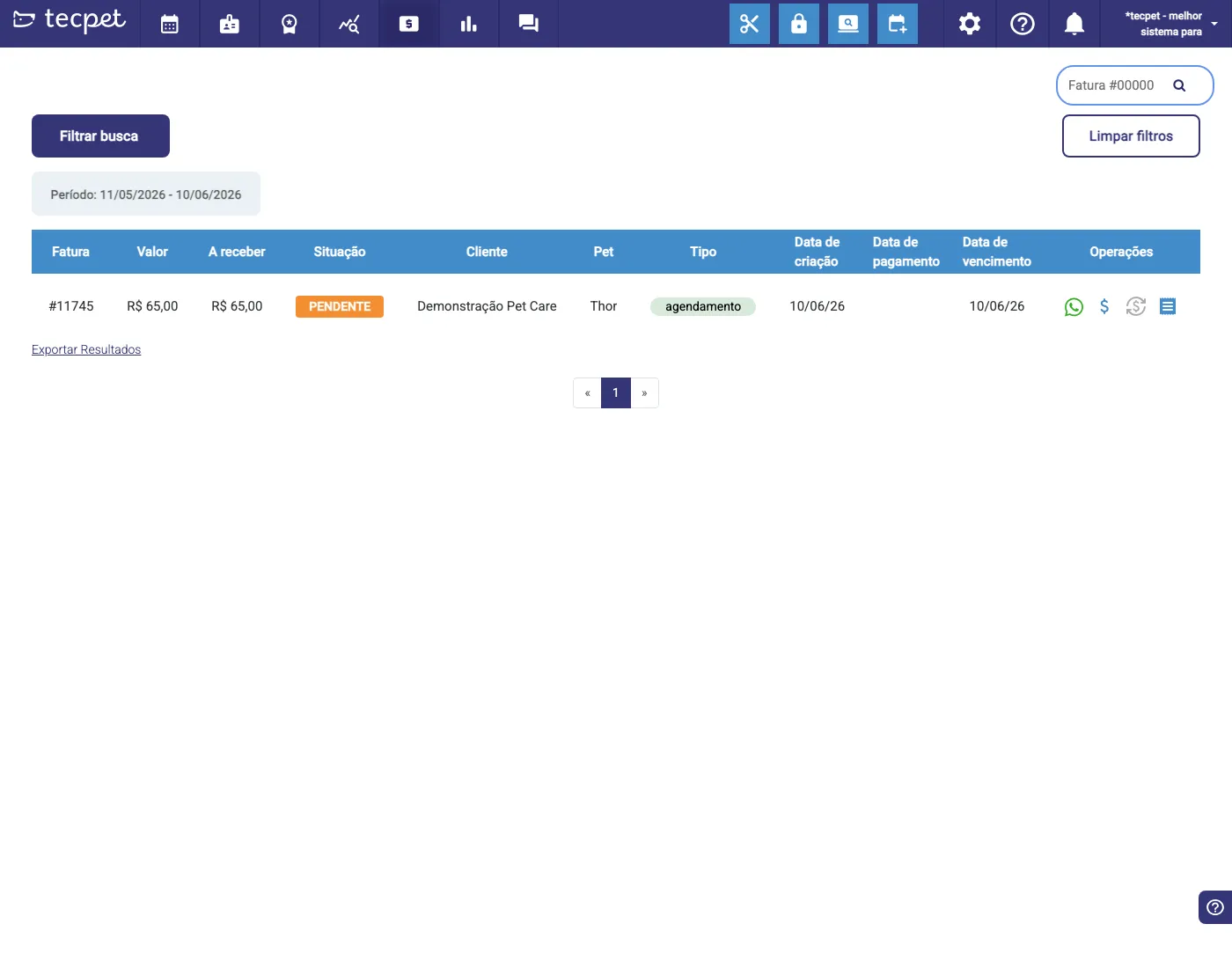
Task: Send invoice #11745 via WhatsApp icon
Action: (1074, 306)
